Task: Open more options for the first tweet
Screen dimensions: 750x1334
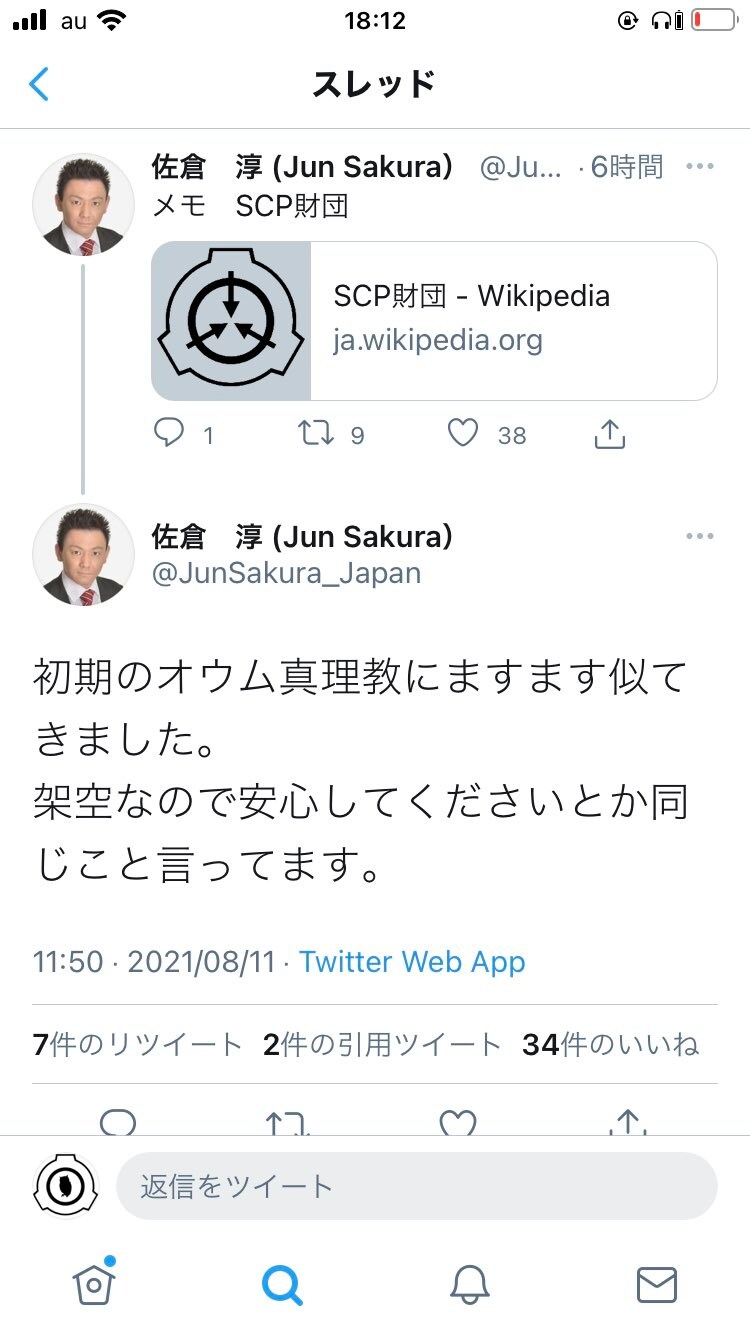Action: [700, 167]
